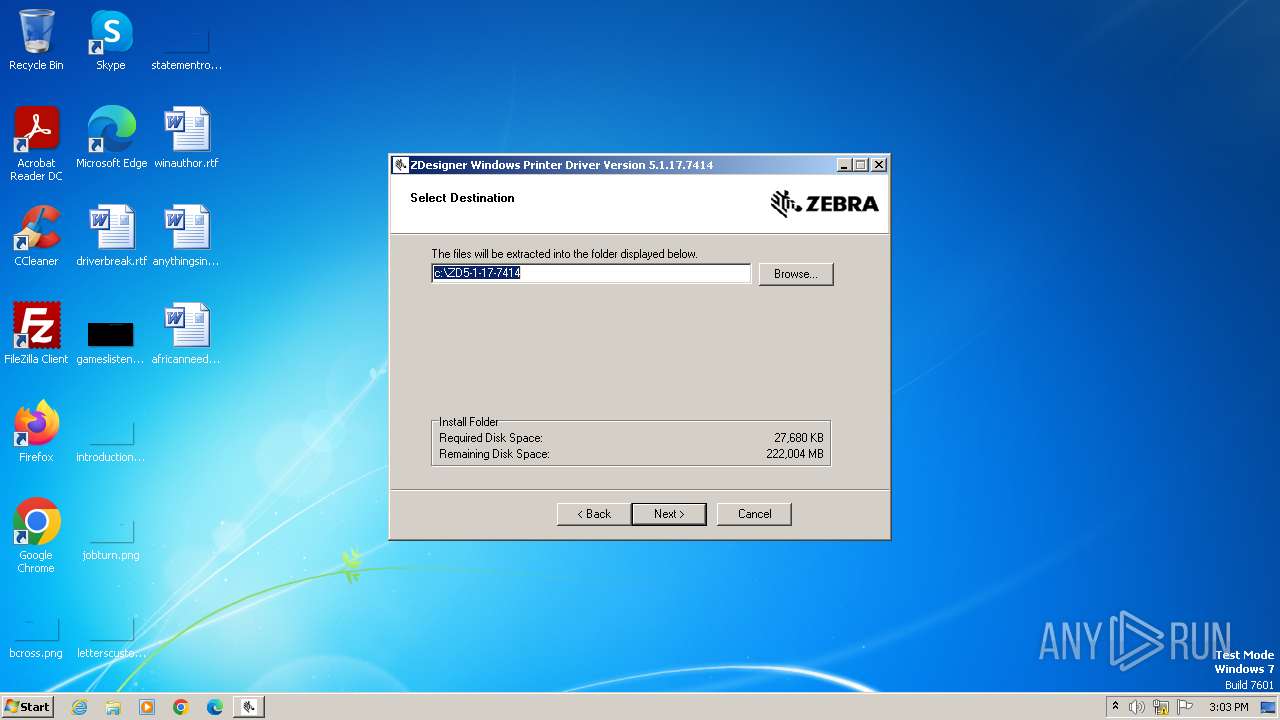
Task: Click the Zebra logo in the header
Action: [x=824, y=204]
